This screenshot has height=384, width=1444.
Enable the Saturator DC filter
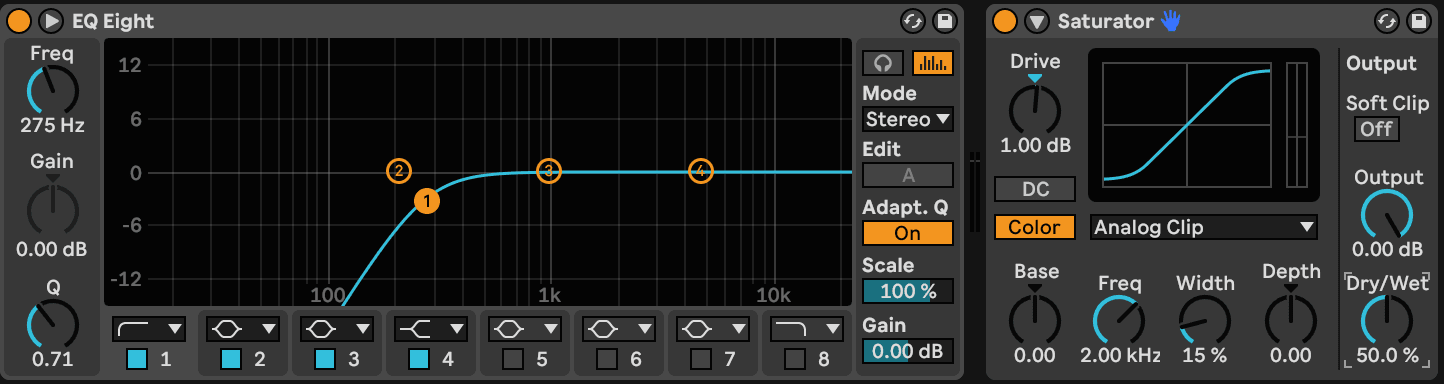tap(1034, 189)
